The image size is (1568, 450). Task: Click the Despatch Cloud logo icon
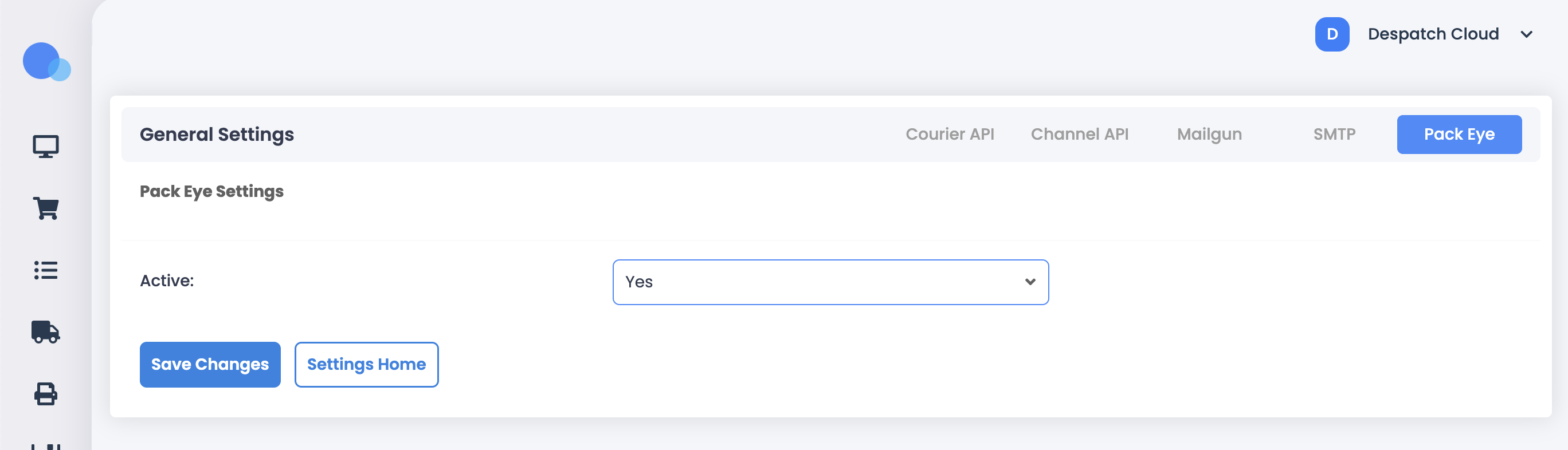46,61
